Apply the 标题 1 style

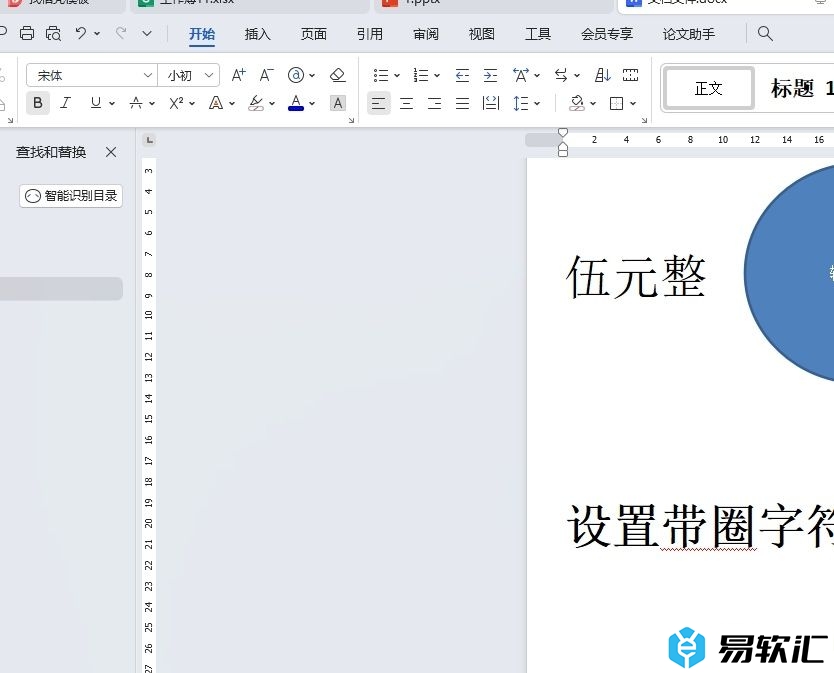(802, 88)
